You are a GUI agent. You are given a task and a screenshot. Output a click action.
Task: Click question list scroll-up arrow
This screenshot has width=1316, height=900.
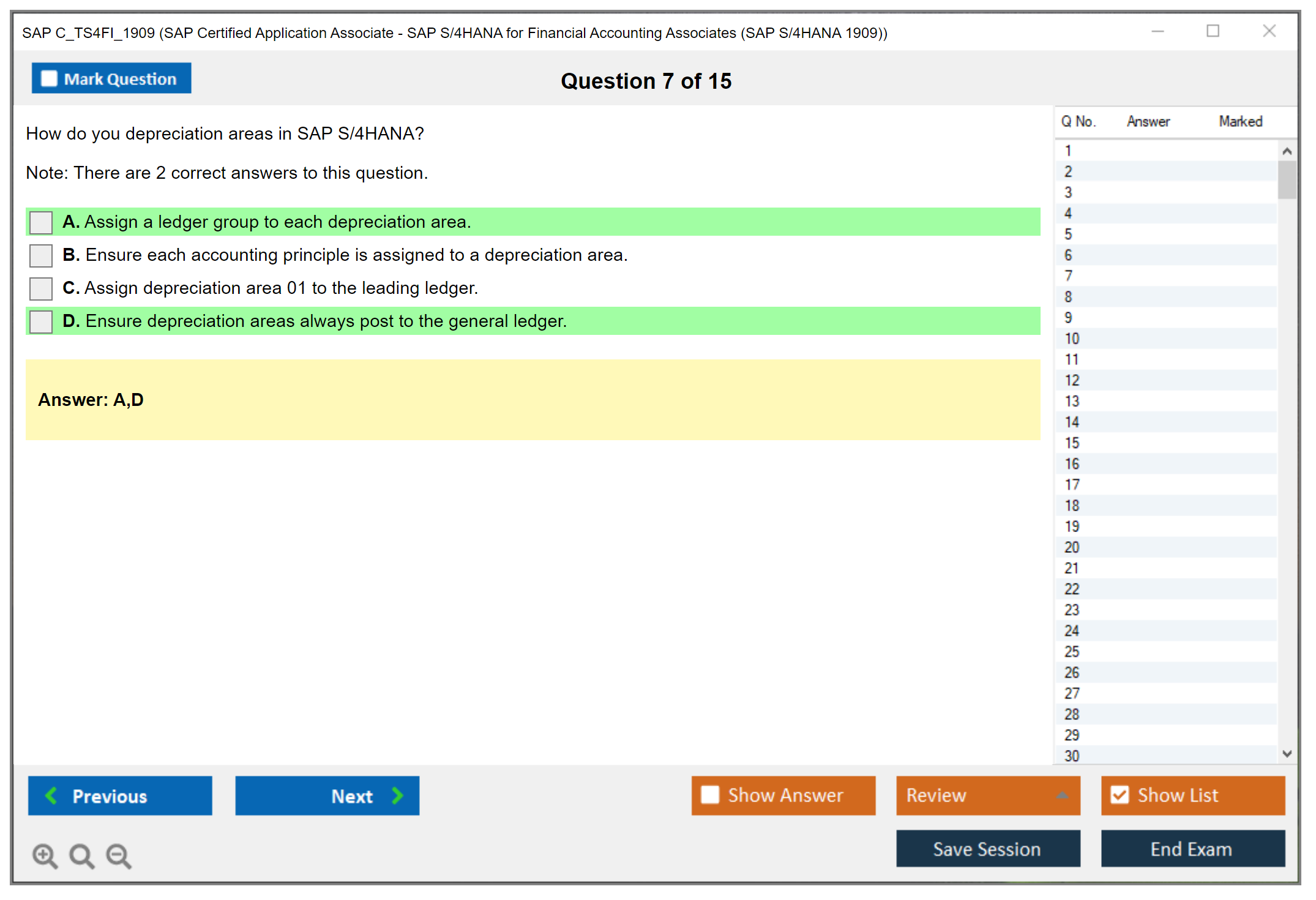coord(1287,151)
